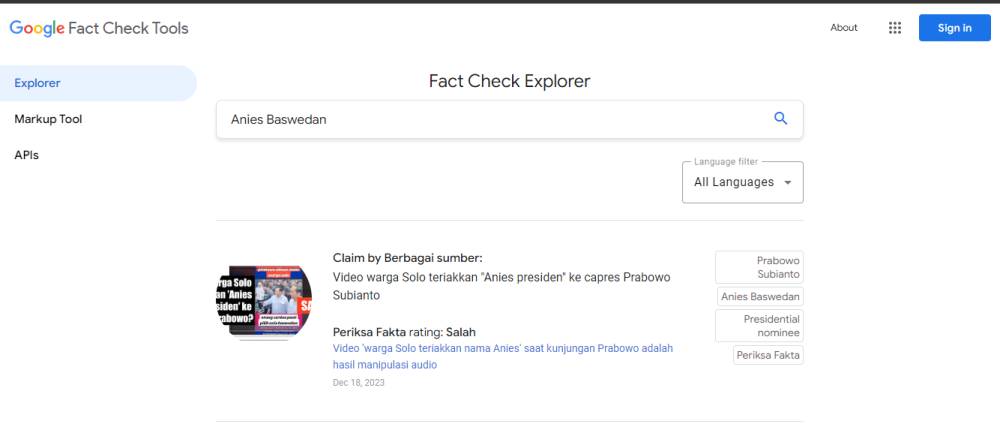Click the Anies Baswedan tag
This screenshot has height=424, width=1000.
760,296
